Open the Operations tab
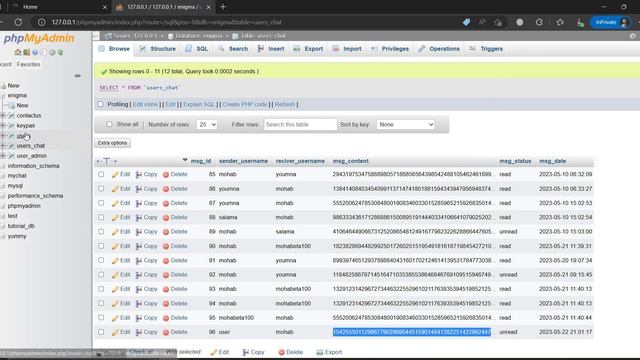 coord(439,49)
